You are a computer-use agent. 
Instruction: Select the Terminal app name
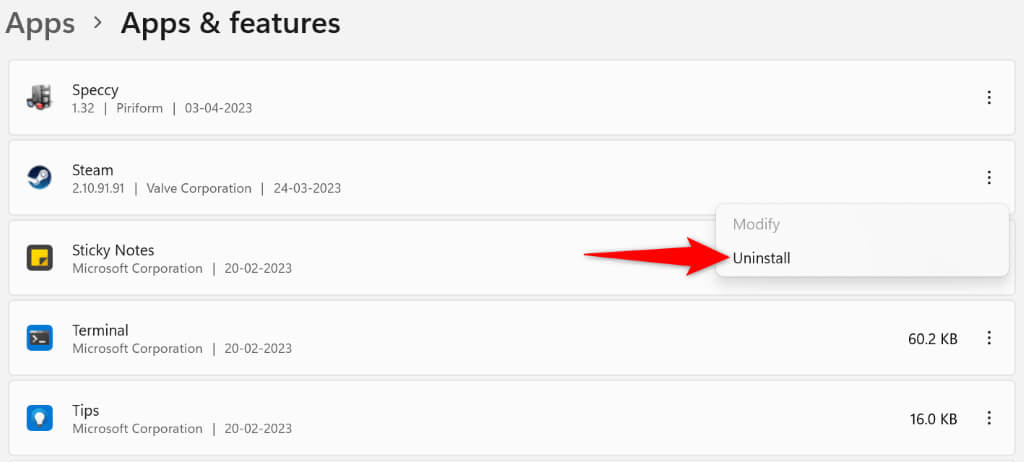click(x=100, y=330)
